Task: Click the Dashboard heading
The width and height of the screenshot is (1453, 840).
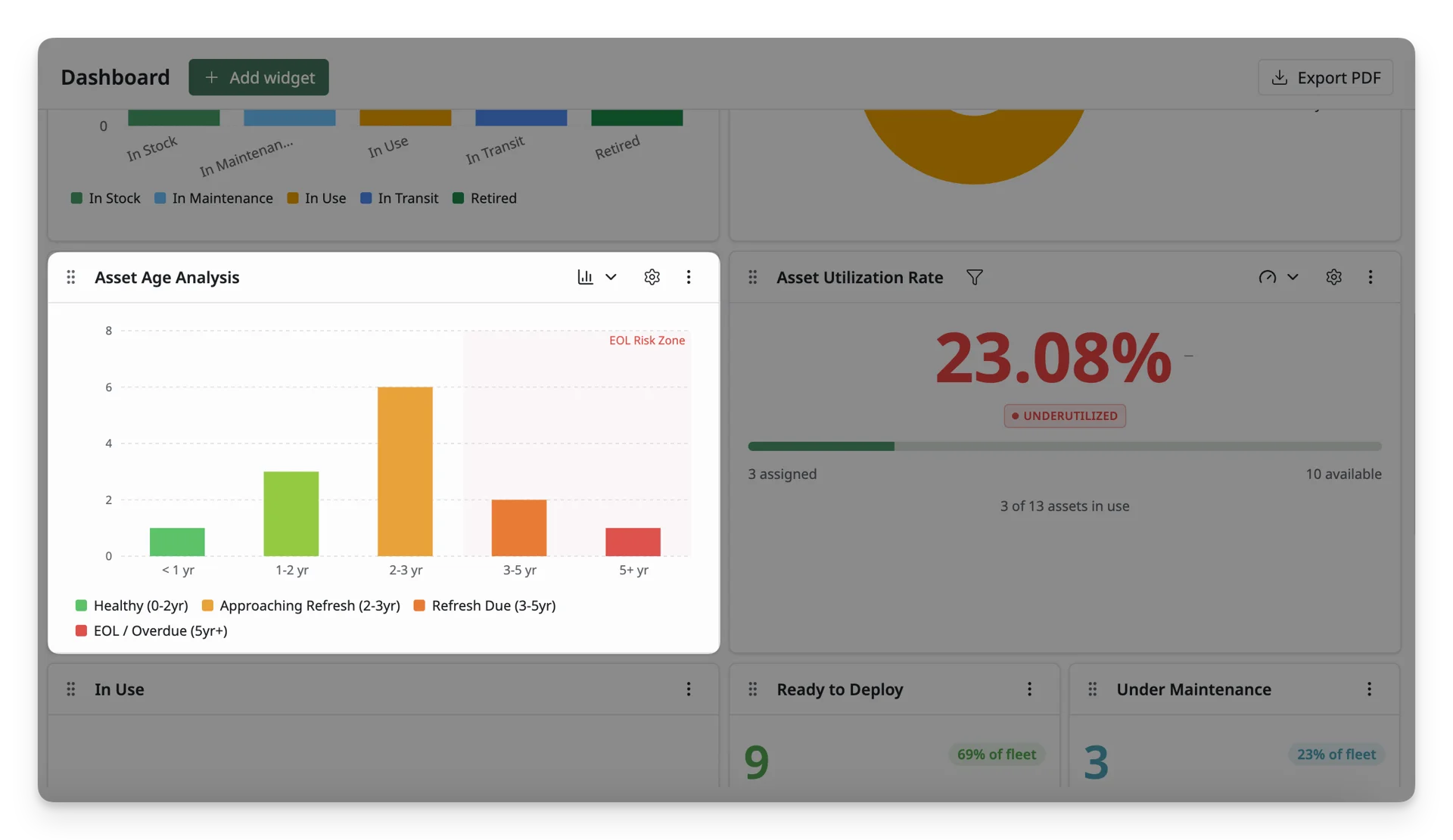Action: tap(115, 77)
